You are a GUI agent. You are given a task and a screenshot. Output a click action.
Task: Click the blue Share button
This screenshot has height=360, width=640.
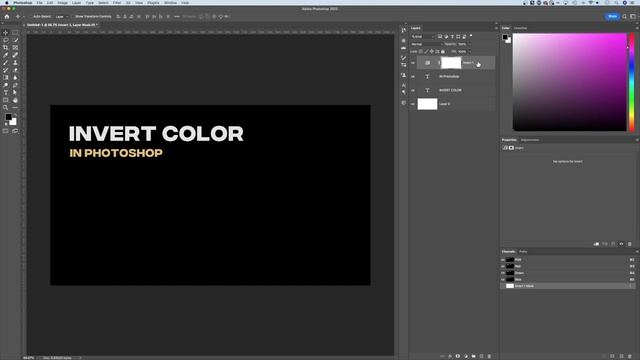[x=612, y=16]
